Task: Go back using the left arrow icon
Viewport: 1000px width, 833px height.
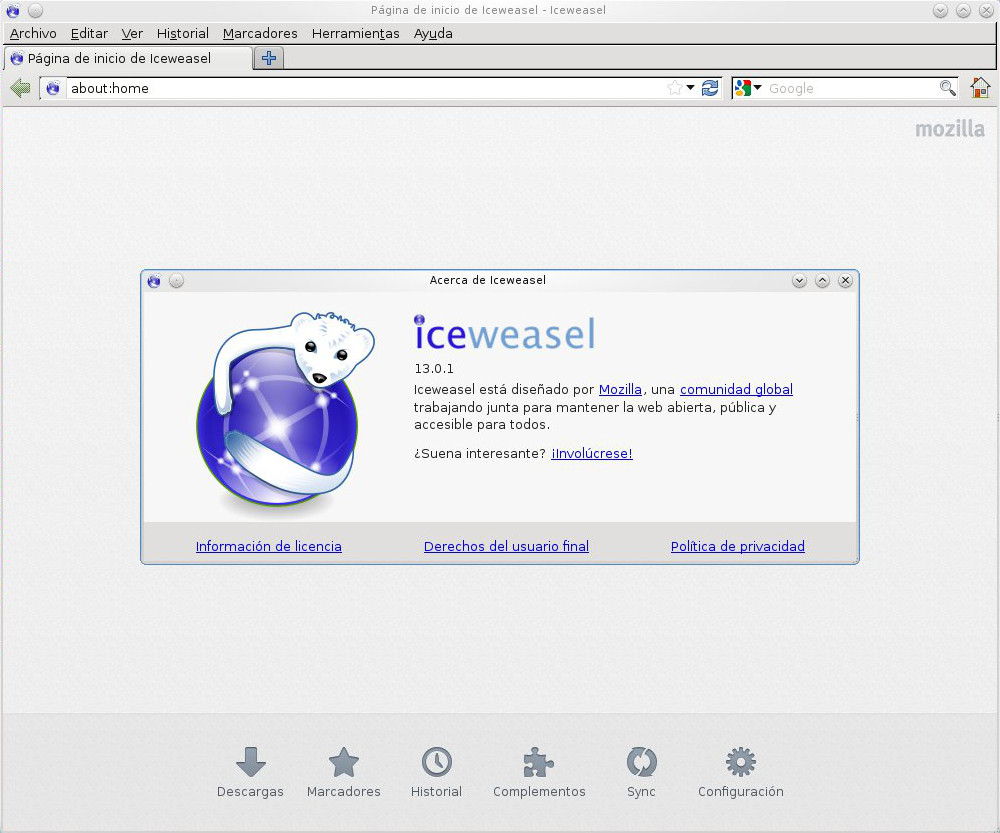Action: pyautogui.click(x=19, y=88)
